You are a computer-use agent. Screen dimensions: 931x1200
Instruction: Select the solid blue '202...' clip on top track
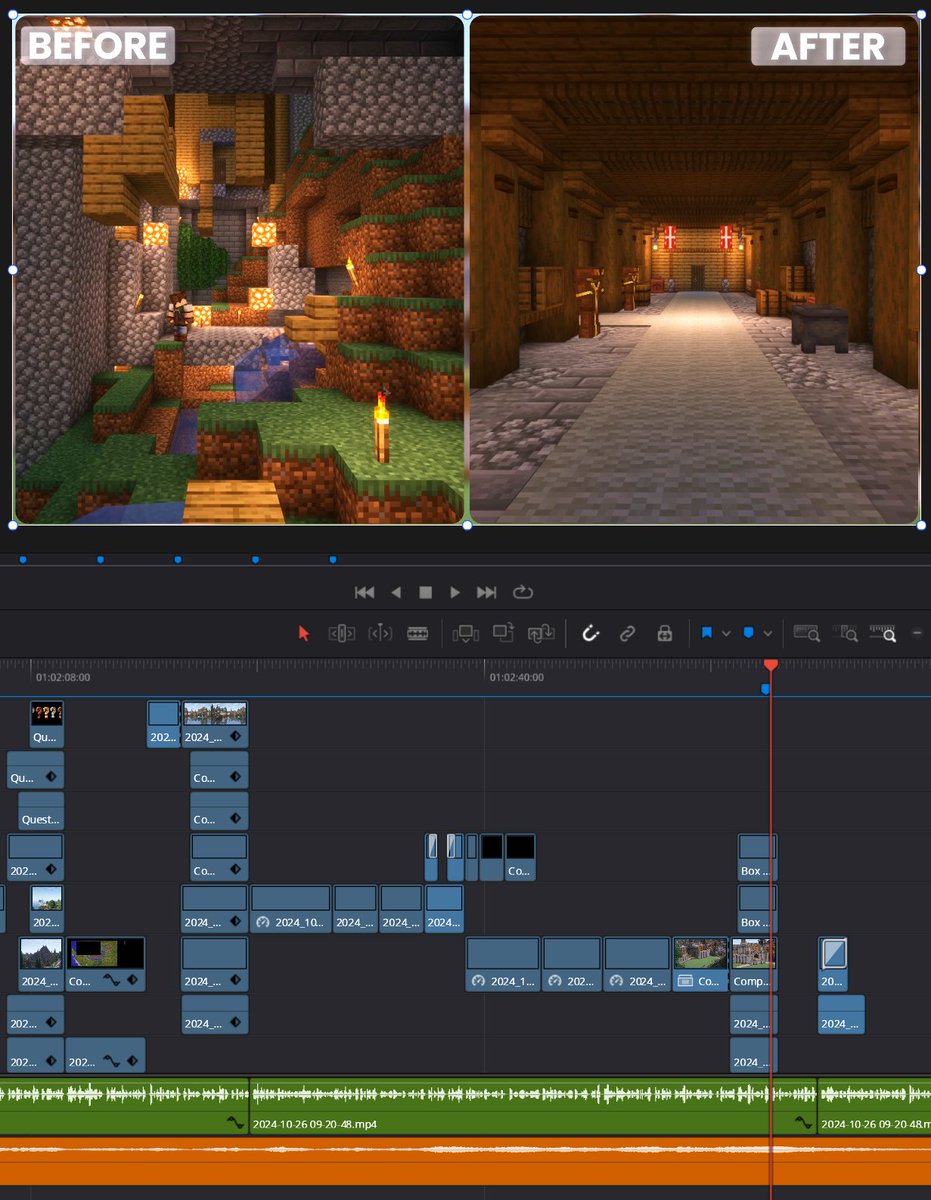[164, 724]
